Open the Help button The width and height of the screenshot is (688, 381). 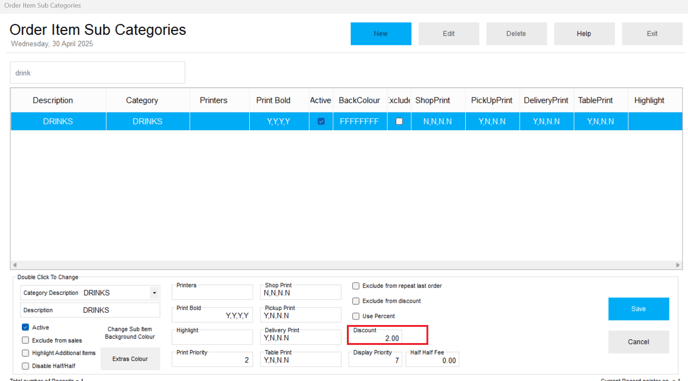(584, 34)
